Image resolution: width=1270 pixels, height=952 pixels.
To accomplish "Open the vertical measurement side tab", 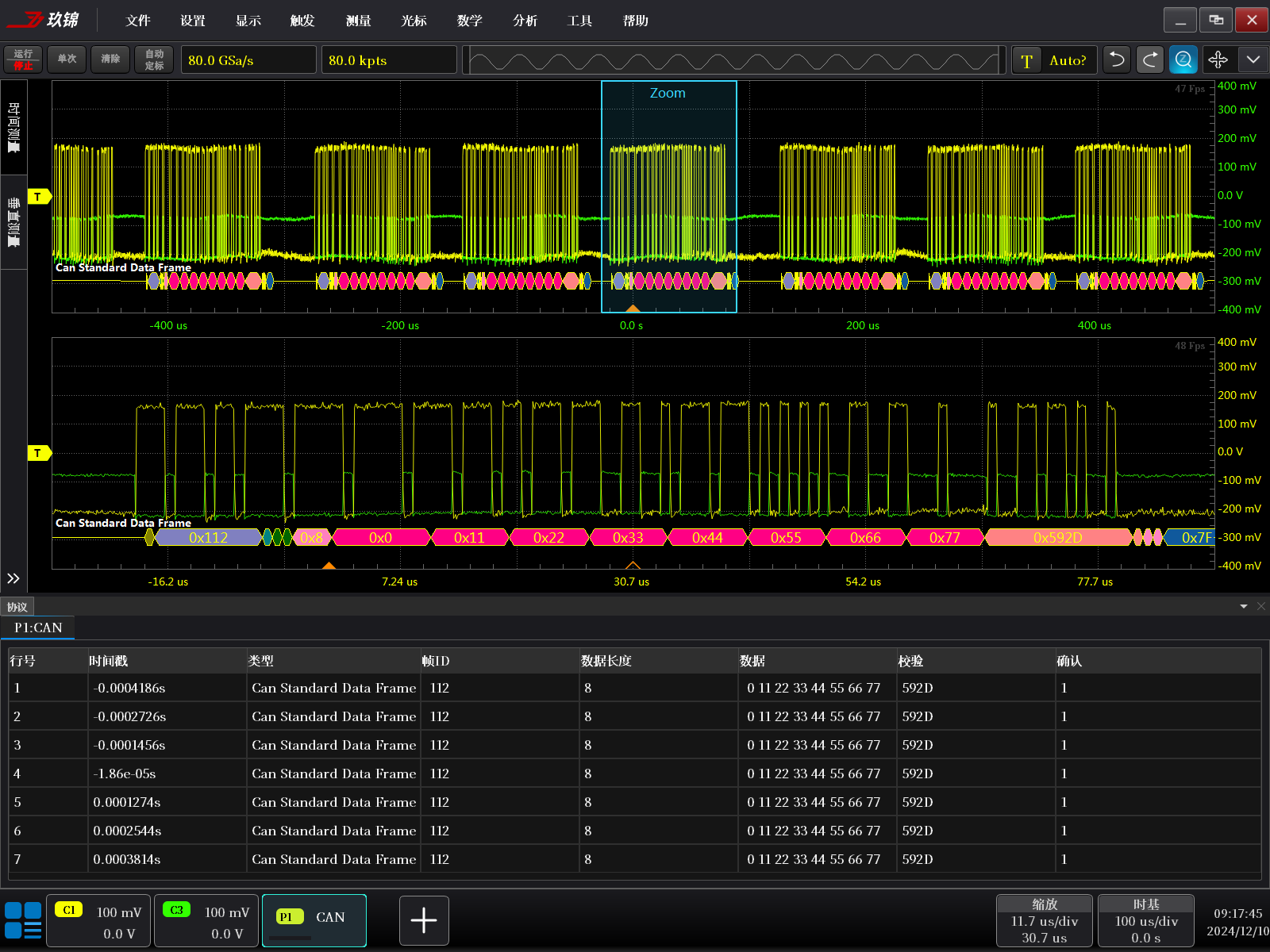I will coord(13,223).
